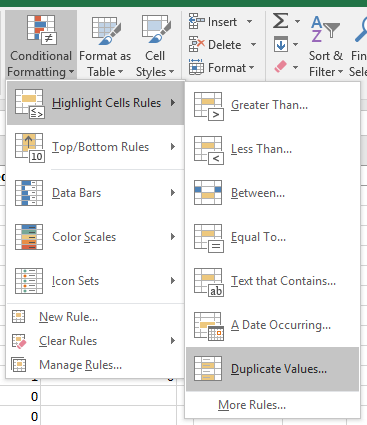Expand the Icon Sets submenu arrow

(x=173, y=281)
